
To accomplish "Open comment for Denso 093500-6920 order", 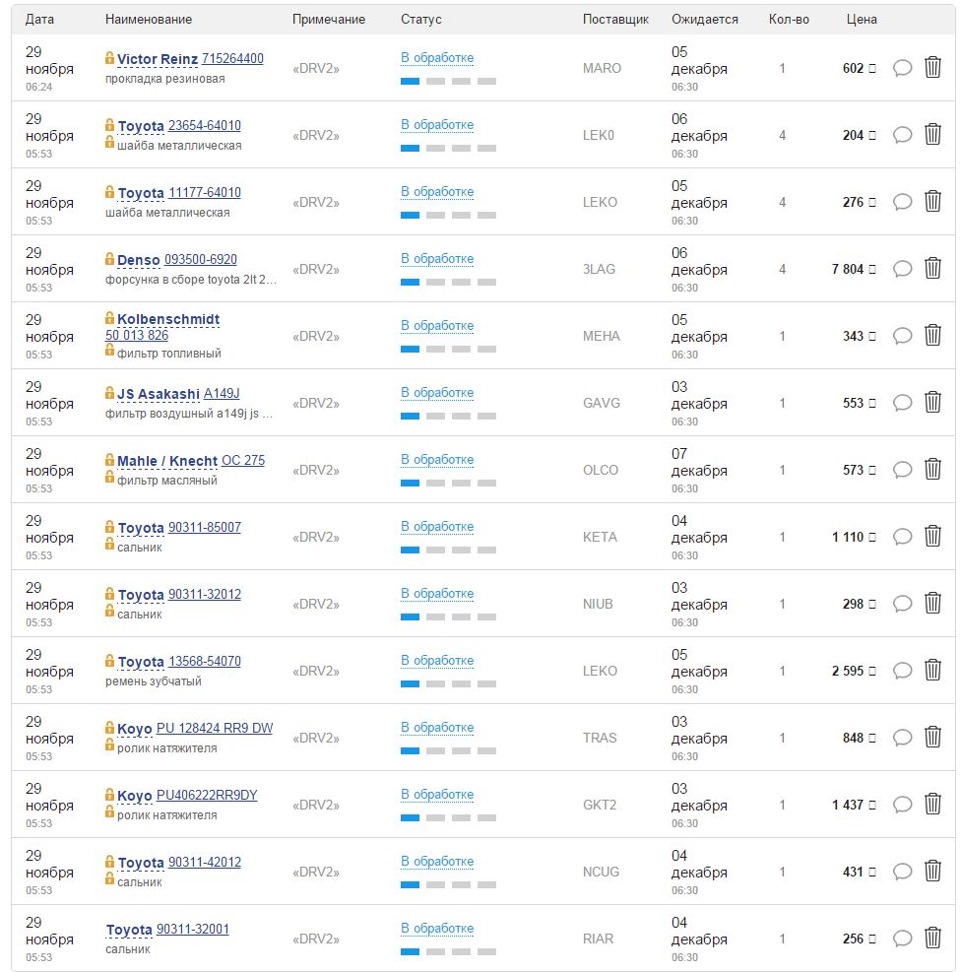I will pyautogui.click(x=902, y=268).
